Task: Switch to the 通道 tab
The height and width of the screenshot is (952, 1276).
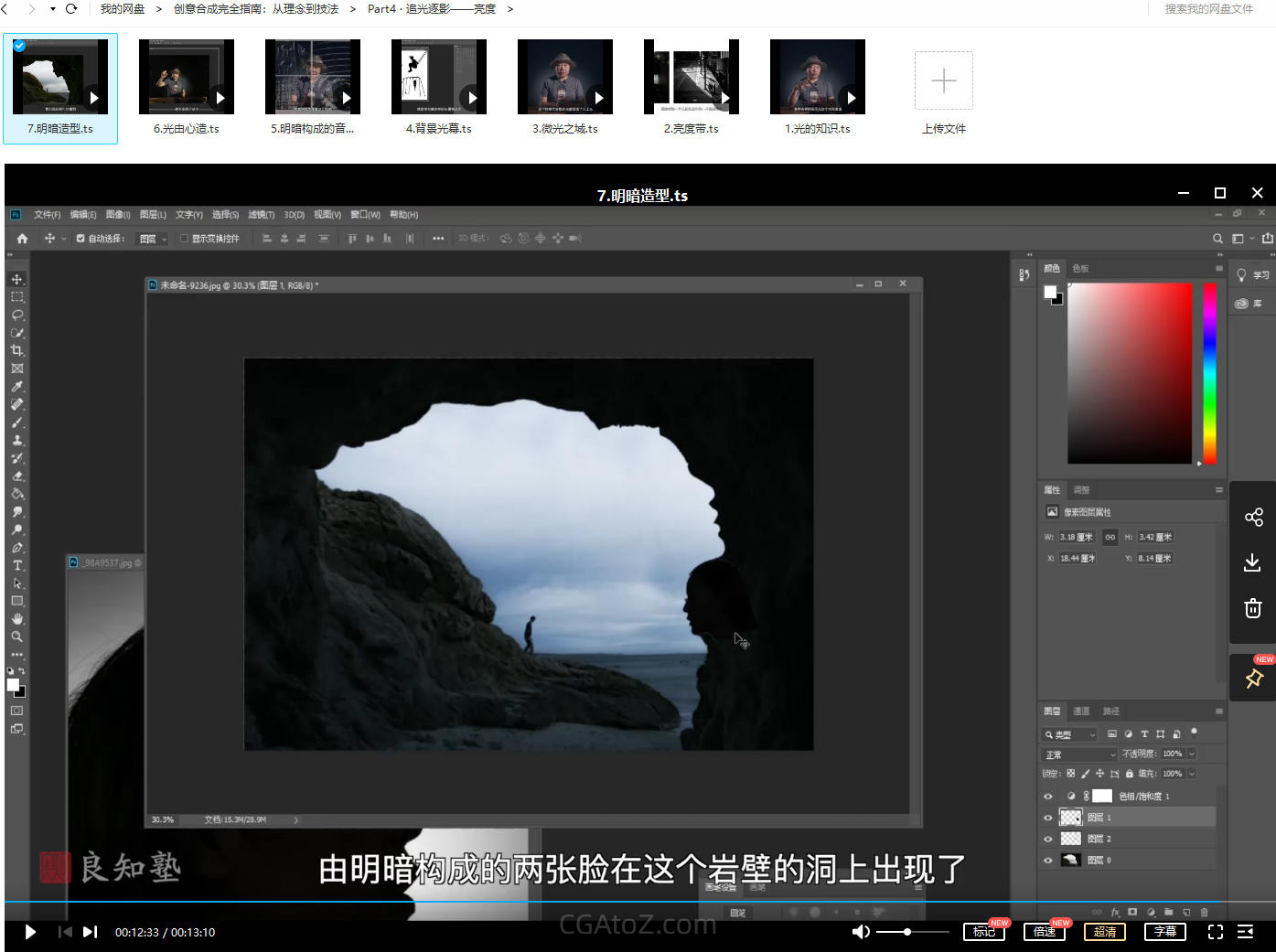Action: pos(1081,711)
